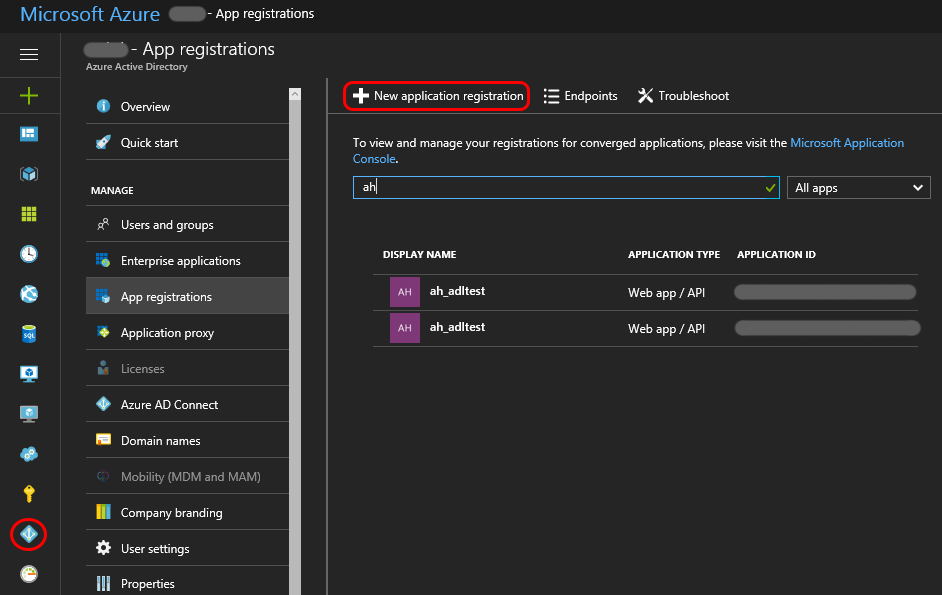Click the Azure AD Connect diamond icon
Viewport: 942px width, 595px height.
pyautogui.click(x=103, y=404)
